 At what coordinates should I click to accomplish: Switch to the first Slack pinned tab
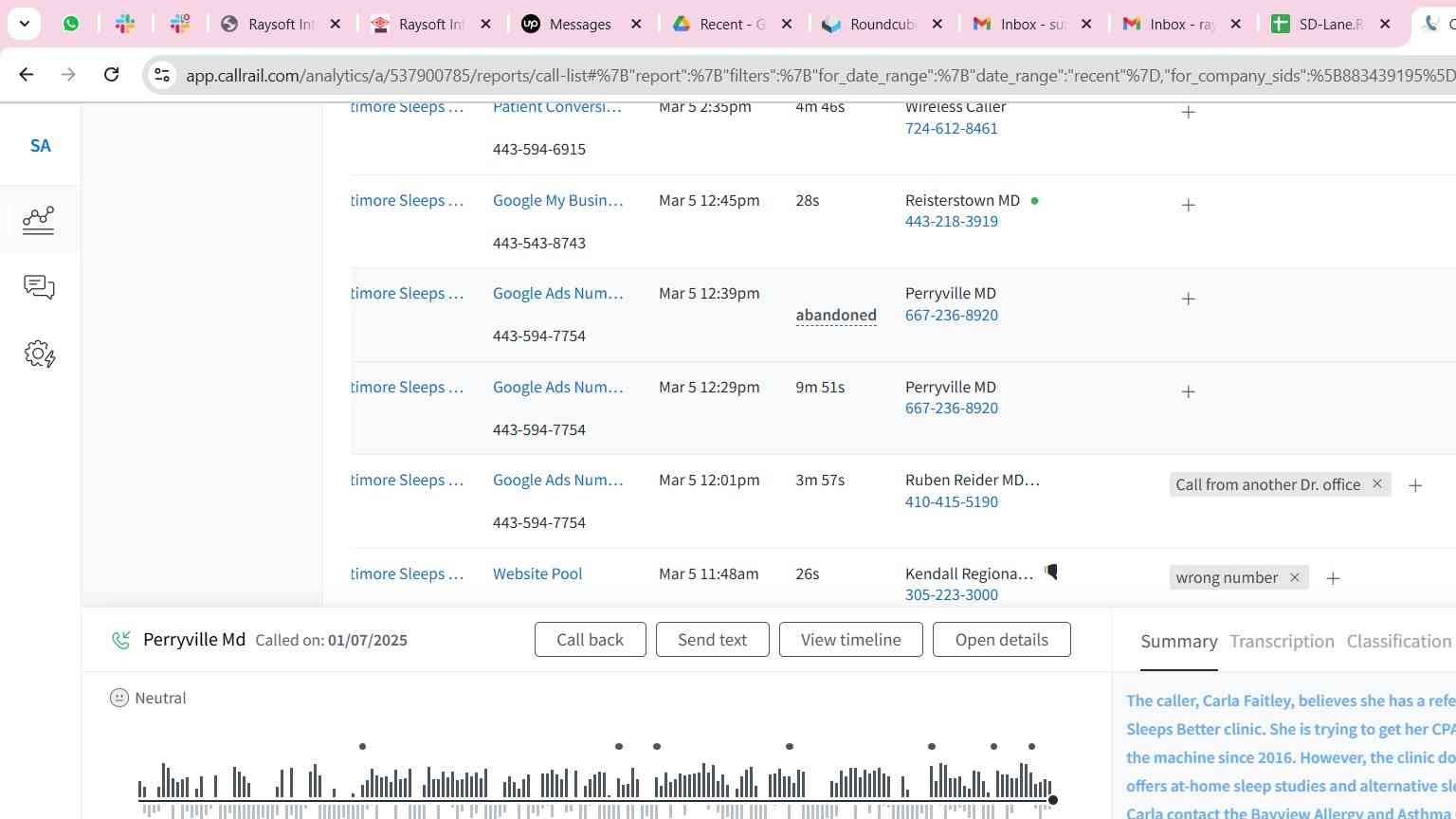[x=125, y=24]
